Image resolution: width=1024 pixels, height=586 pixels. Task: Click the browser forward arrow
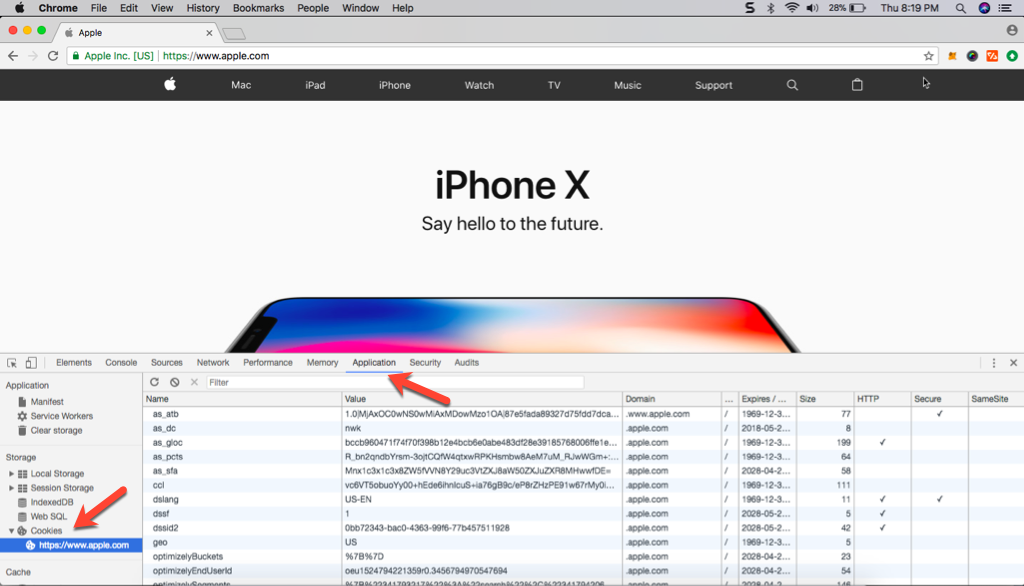tap(33, 56)
